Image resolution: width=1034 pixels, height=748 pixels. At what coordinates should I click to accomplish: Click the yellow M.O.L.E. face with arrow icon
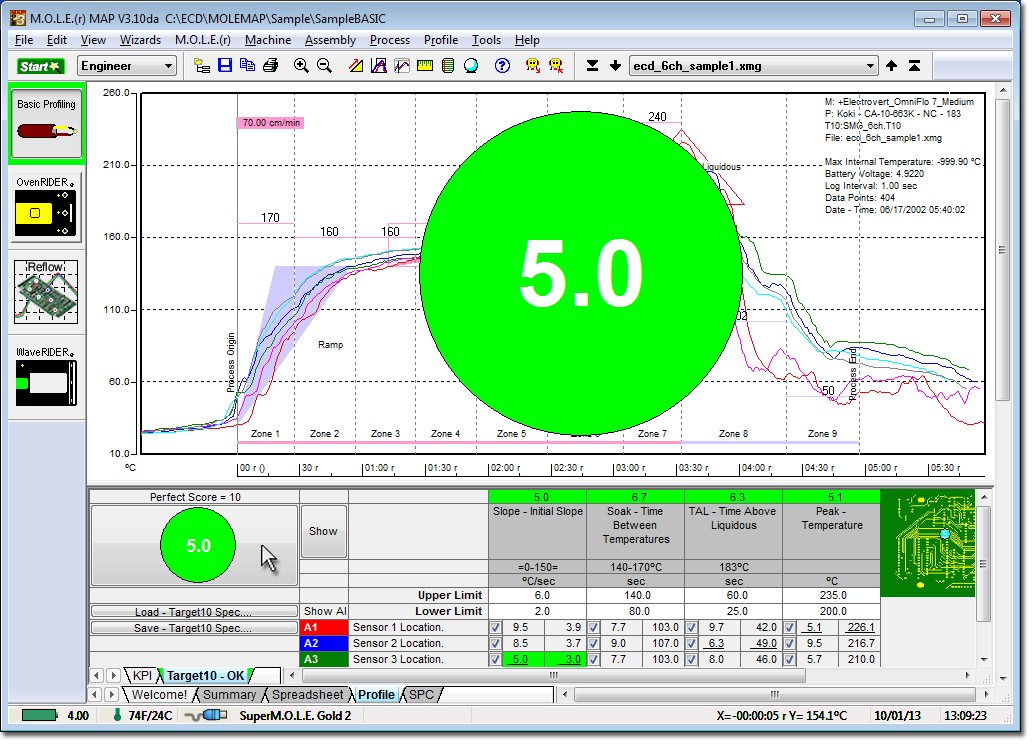coord(533,66)
